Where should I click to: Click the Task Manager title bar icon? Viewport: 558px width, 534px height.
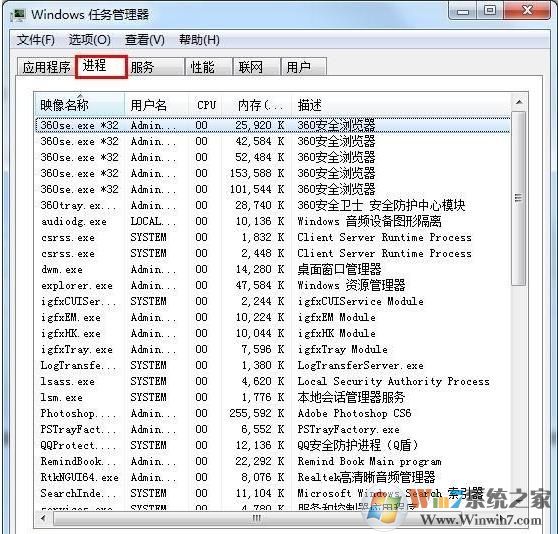18,15
